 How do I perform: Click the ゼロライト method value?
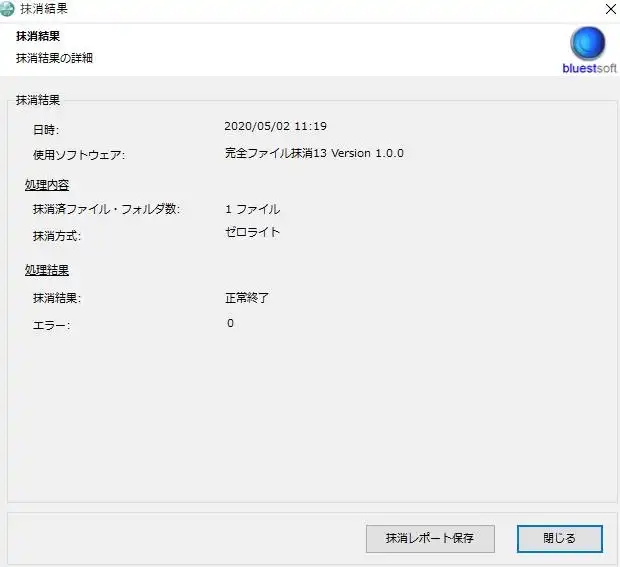point(252,232)
